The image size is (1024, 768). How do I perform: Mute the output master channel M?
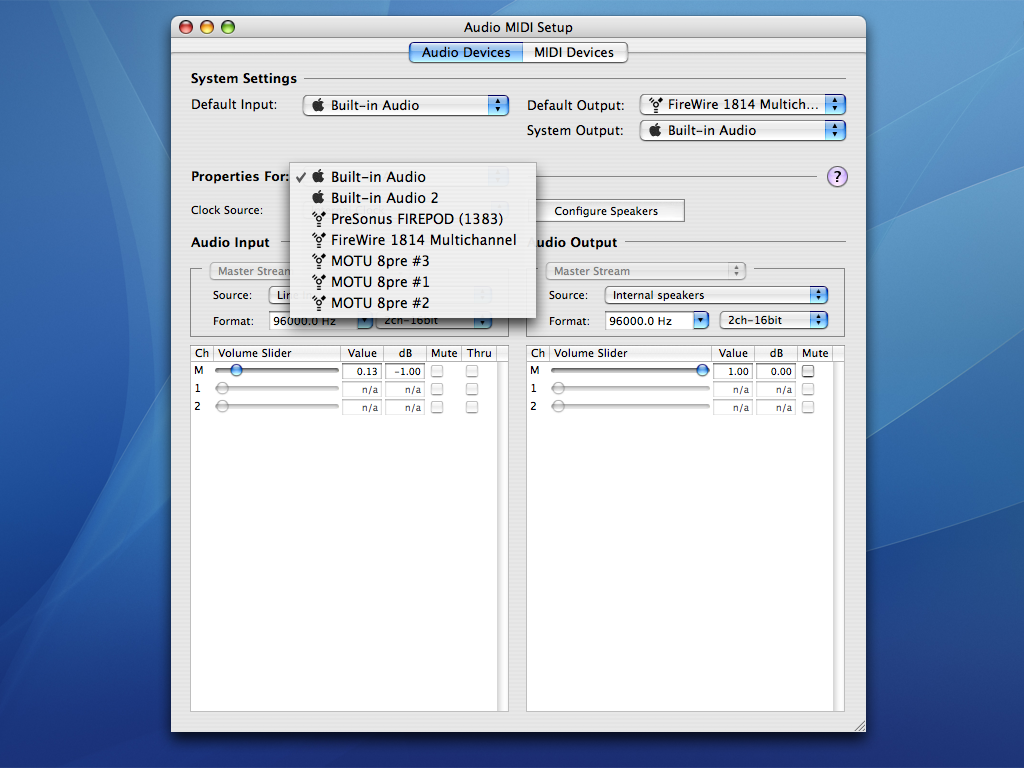(x=808, y=371)
